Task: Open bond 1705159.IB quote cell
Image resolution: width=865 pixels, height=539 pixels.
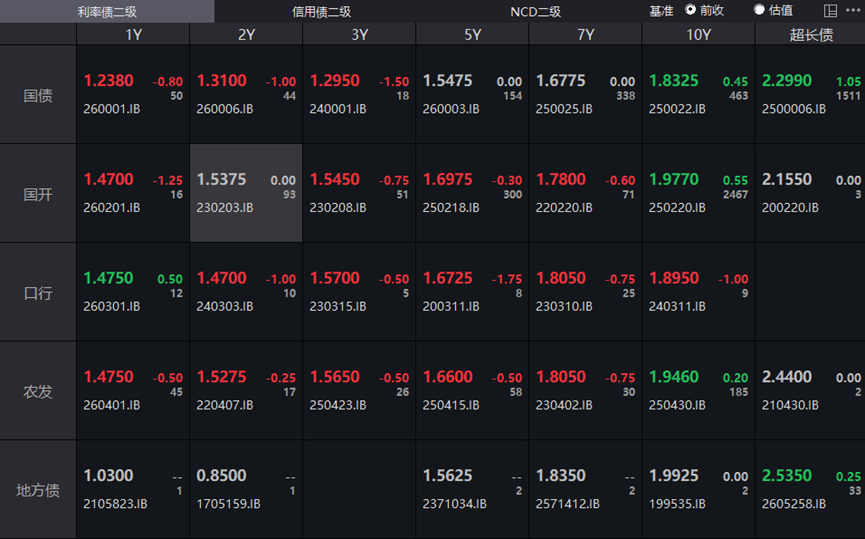Action: (246, 490)
